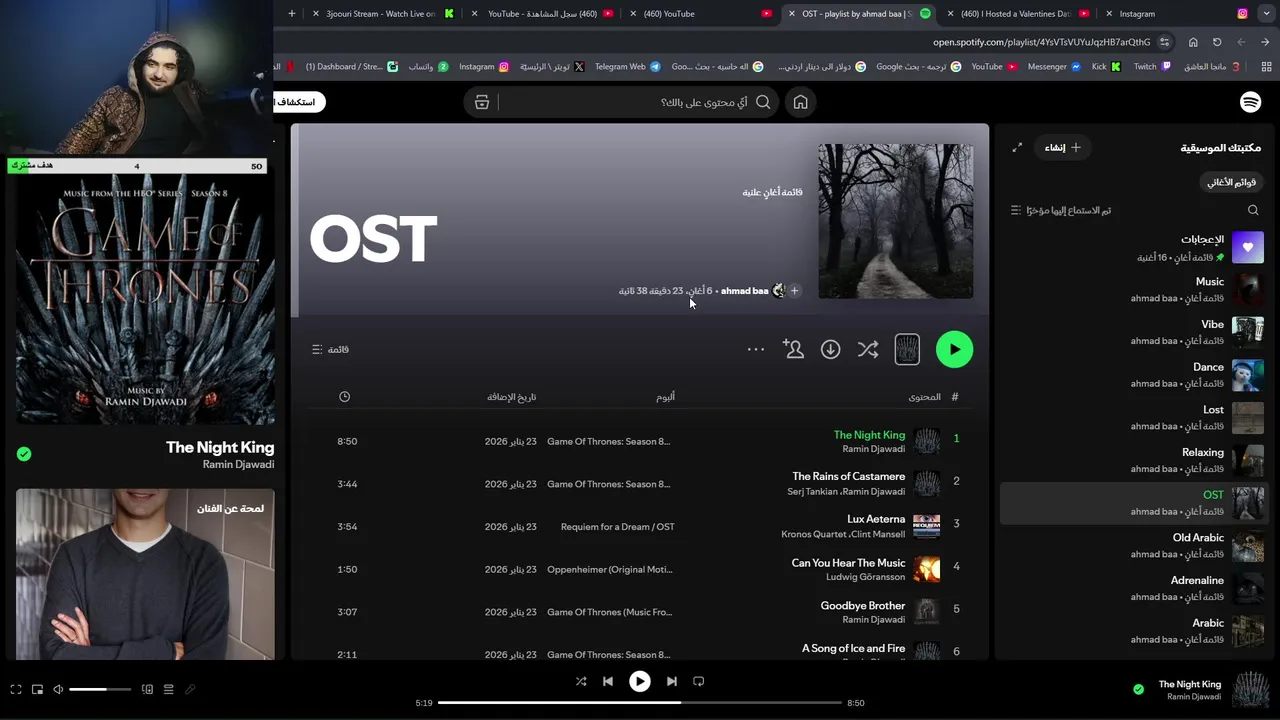Seek in the song progress bar
Viewport: 1280px width, 720px height.
(x=639, y=703)
